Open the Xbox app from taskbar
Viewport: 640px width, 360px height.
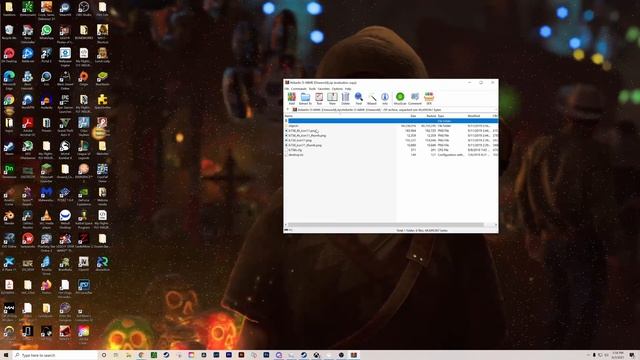coord(316,355)
